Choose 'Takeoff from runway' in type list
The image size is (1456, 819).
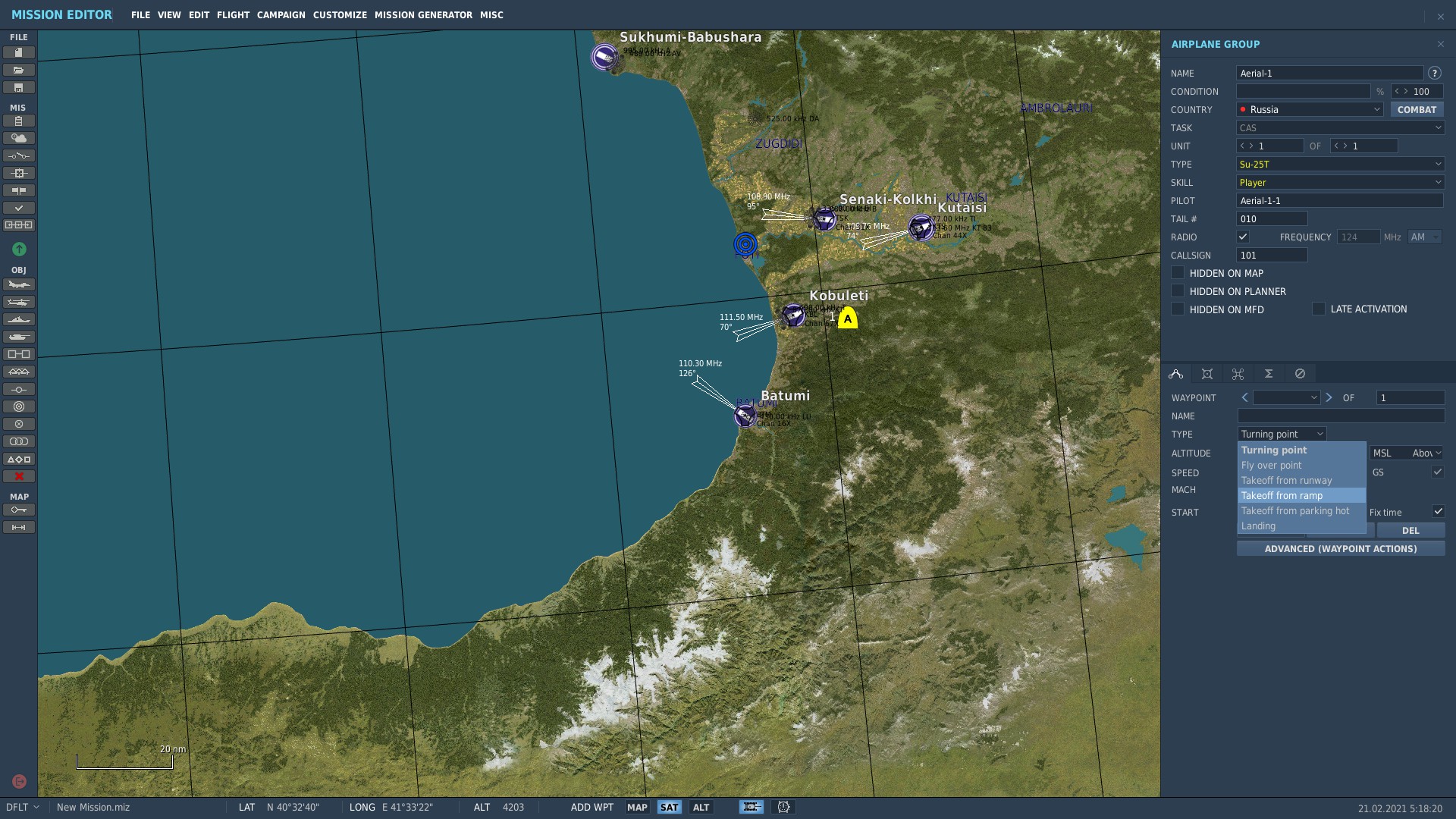point(1286,481)
